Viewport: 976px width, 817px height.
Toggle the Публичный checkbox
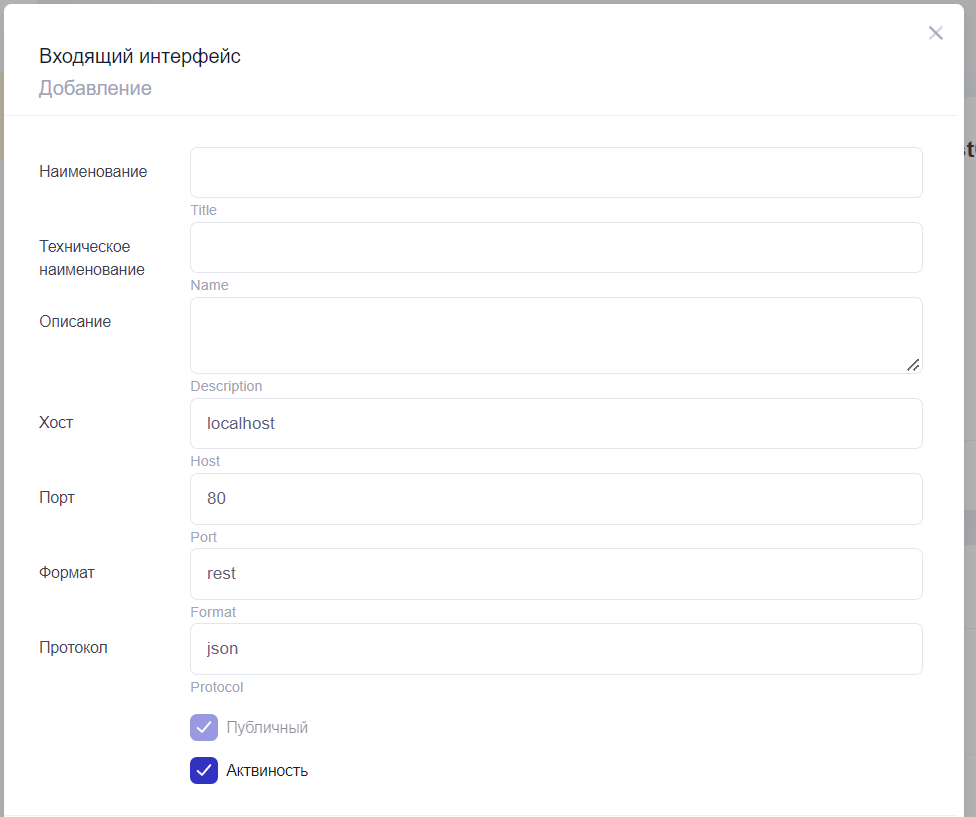tap(204, 728)
